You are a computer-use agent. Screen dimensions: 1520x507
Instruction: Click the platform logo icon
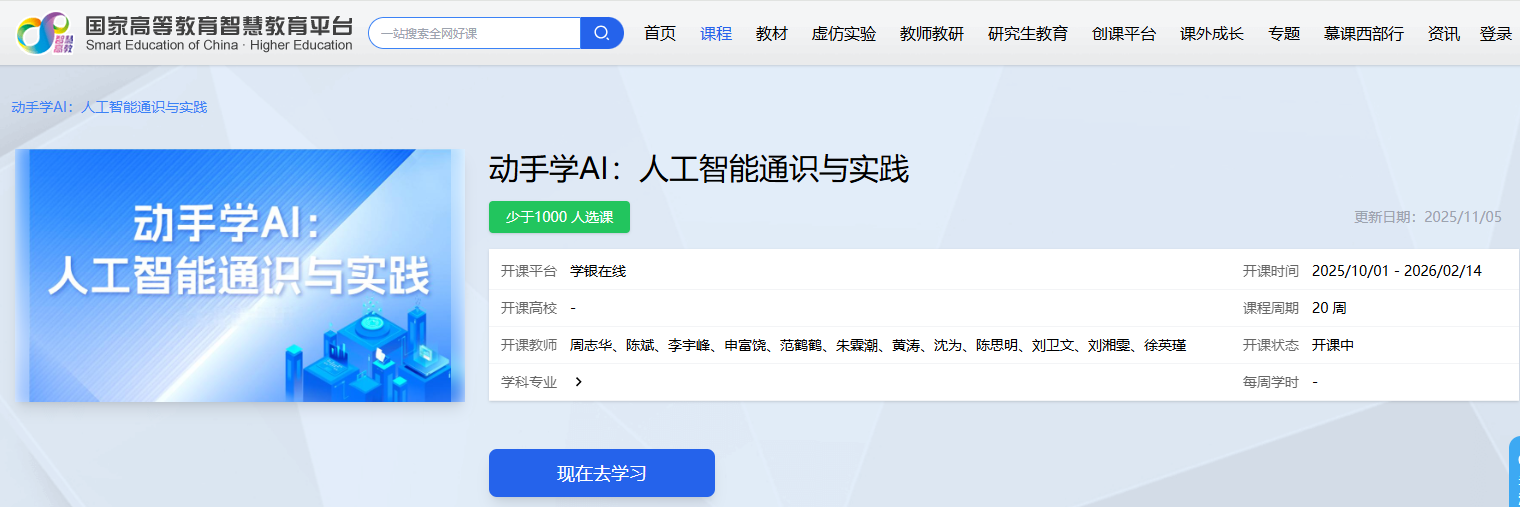click(44, 33)
